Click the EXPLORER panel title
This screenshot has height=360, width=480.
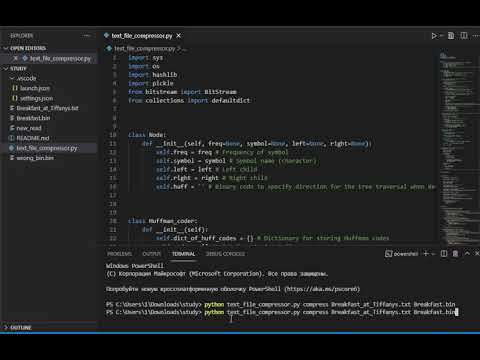(x=22, y=36)
